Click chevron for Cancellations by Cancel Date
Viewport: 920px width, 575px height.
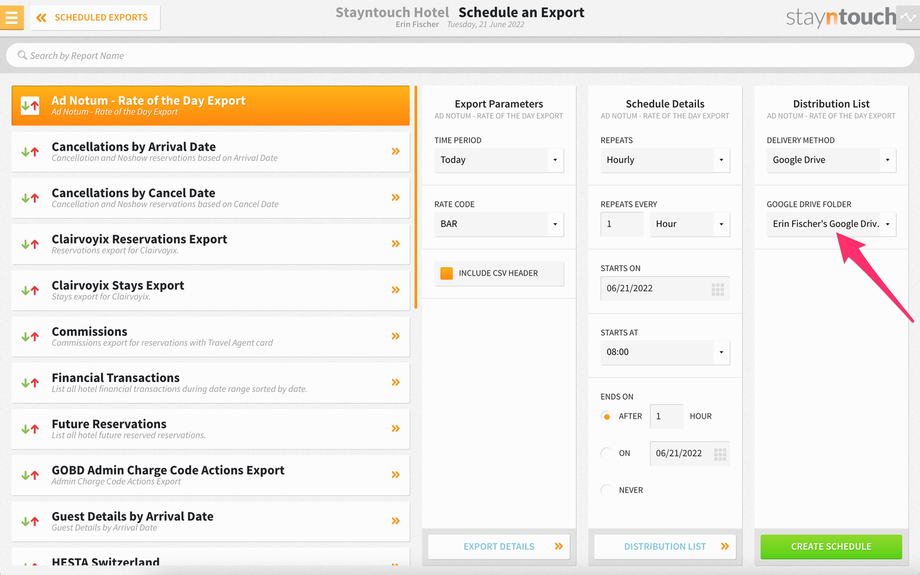[395, 198]
